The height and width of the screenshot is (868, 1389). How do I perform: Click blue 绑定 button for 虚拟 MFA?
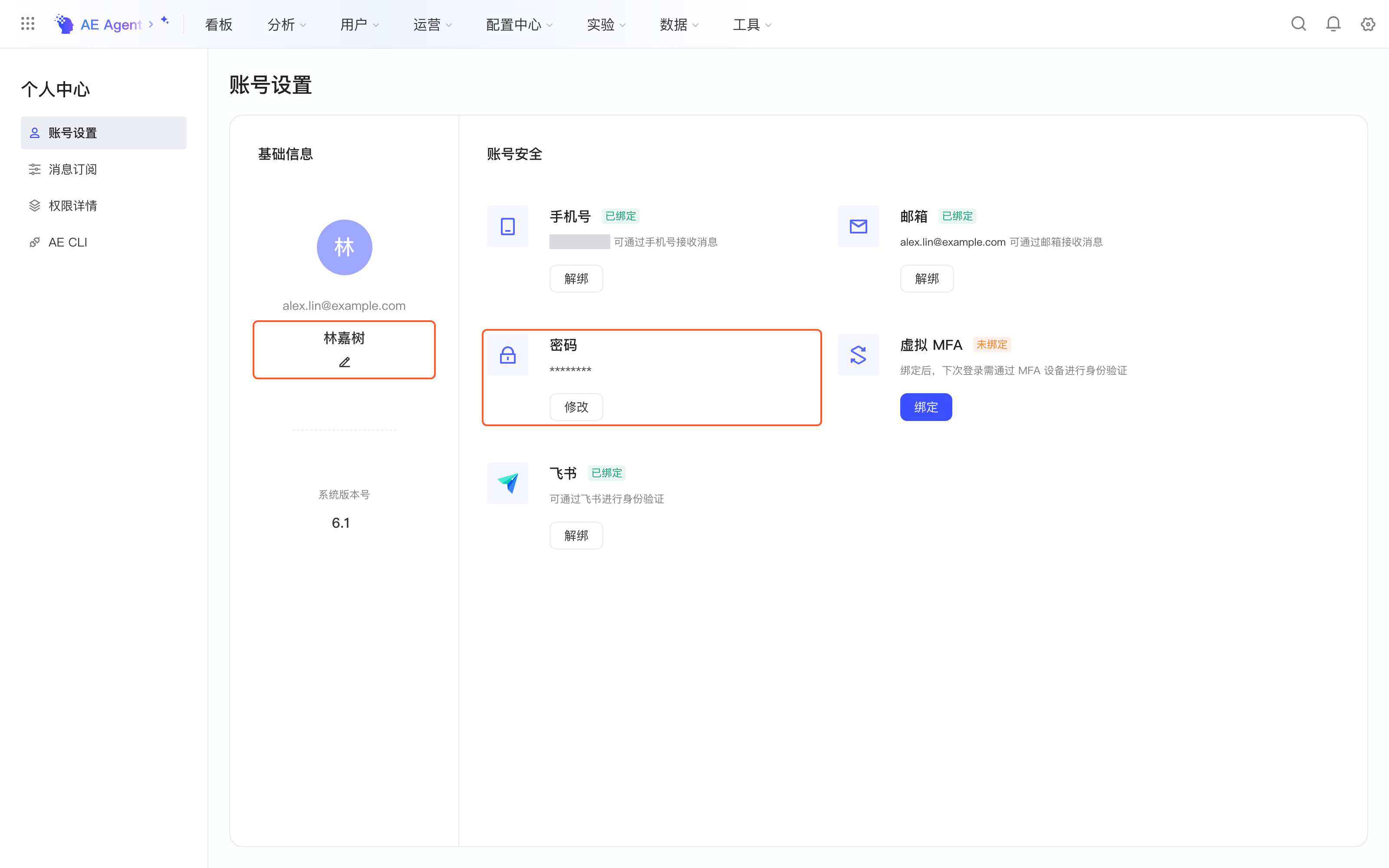click(x=926, y=407)
